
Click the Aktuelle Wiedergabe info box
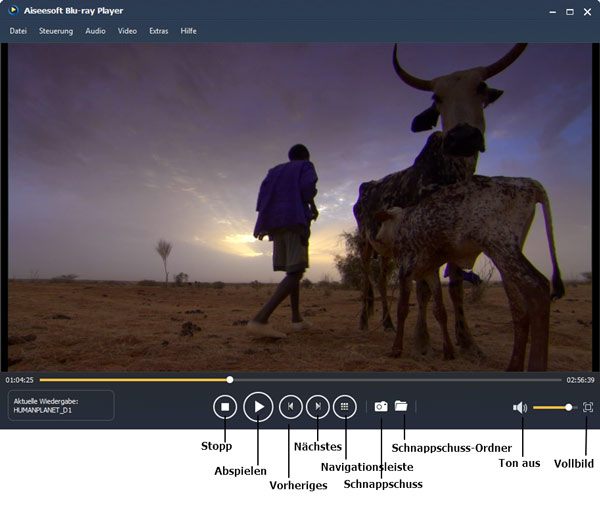(x=61, y=405)
